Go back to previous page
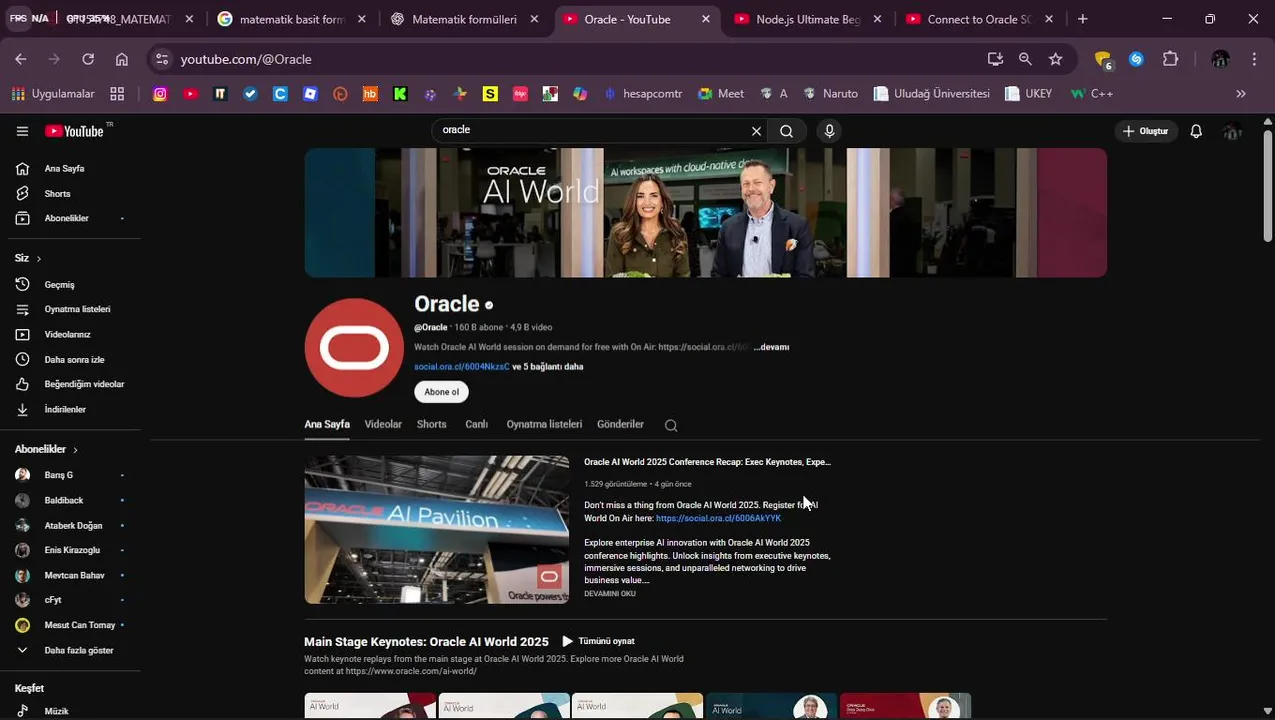1275x720 pixels. click(21, 59)
